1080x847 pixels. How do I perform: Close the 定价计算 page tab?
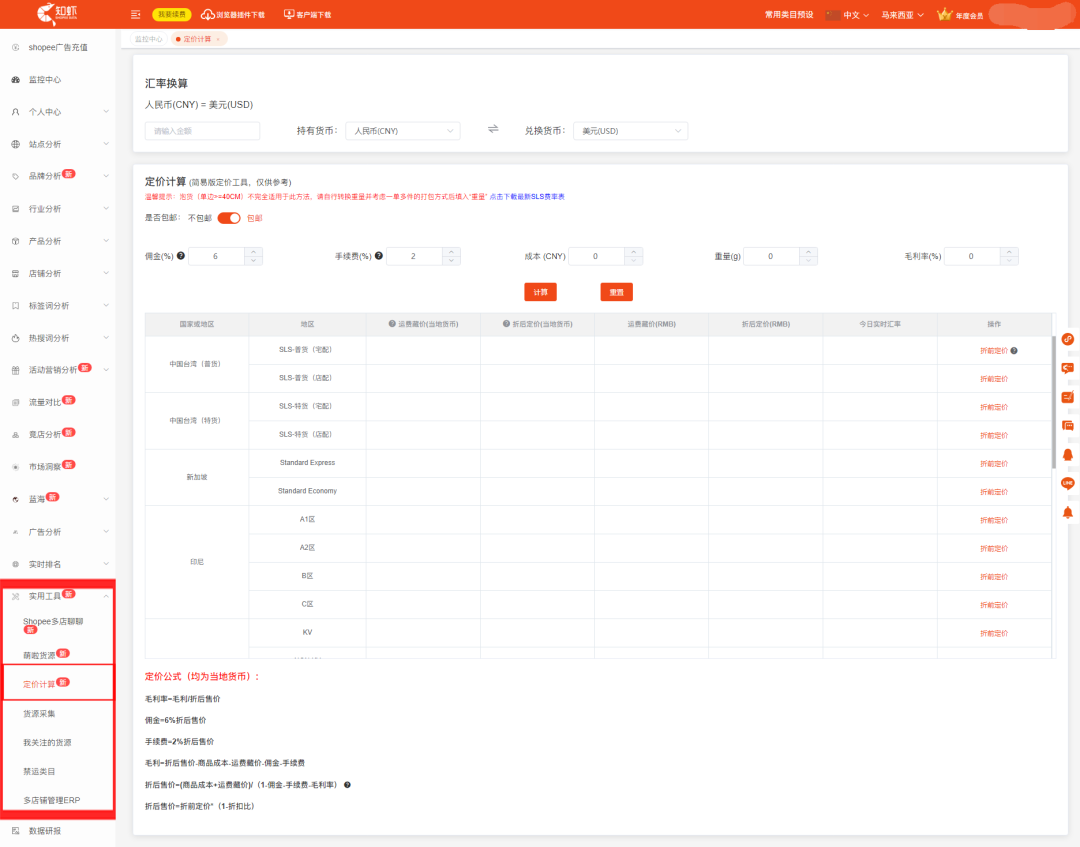218,39
